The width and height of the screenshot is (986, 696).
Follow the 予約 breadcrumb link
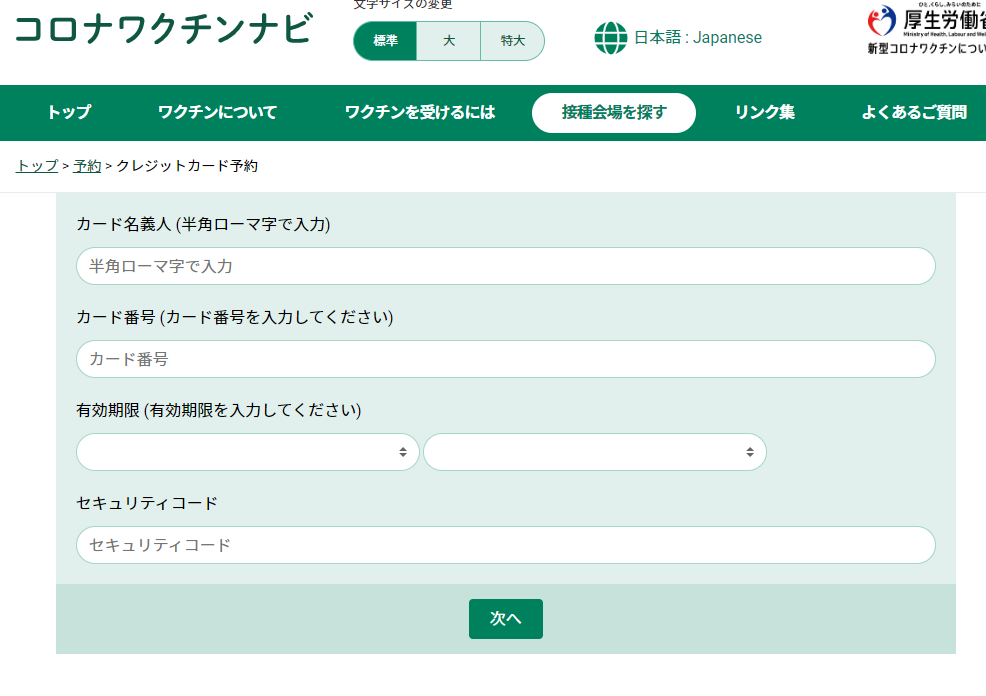click(87, 166)
